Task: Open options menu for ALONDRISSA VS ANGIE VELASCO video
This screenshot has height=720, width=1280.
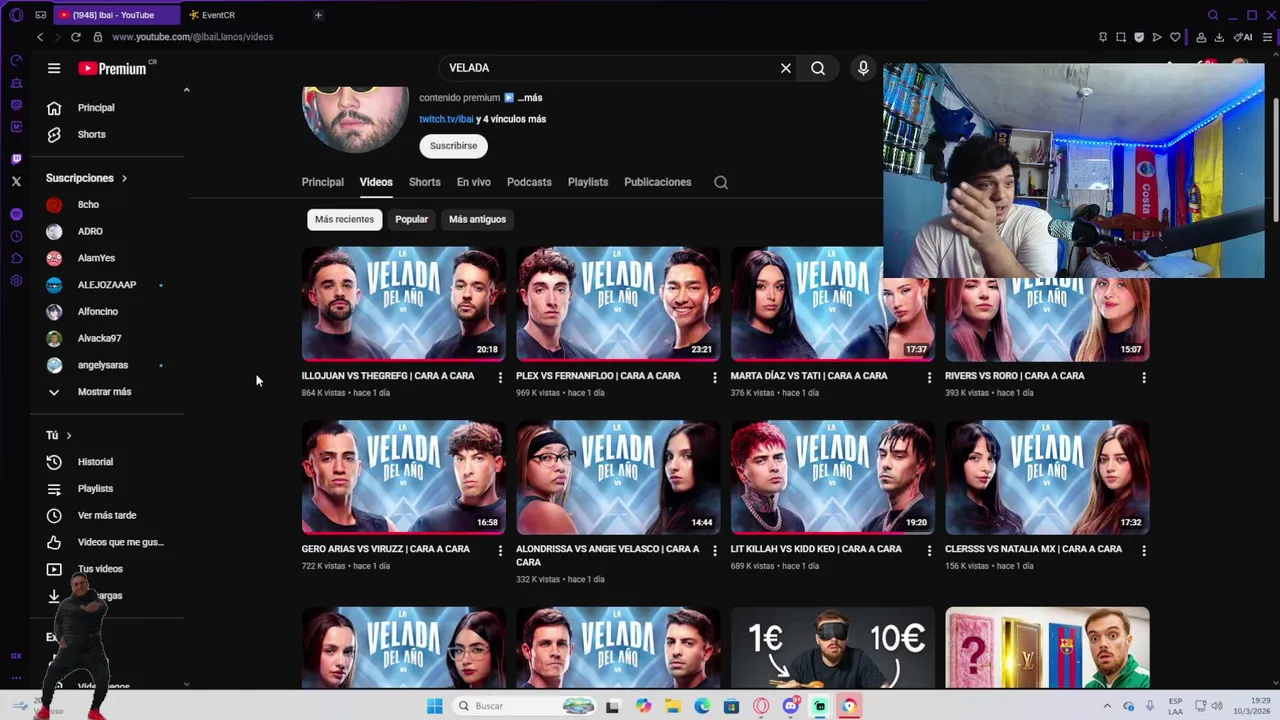Action: (714, 550)
